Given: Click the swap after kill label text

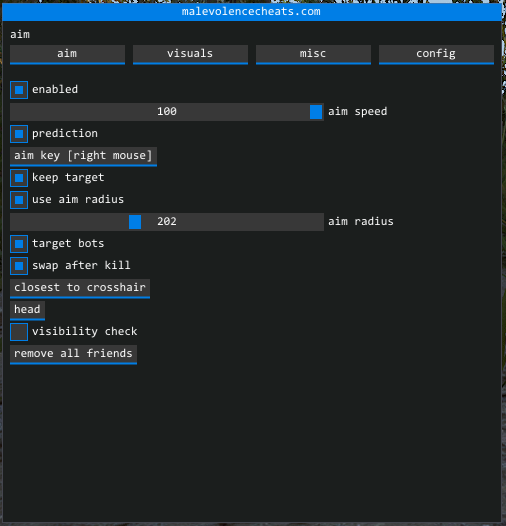Looking at the screenshot, I should pos(81,265).
